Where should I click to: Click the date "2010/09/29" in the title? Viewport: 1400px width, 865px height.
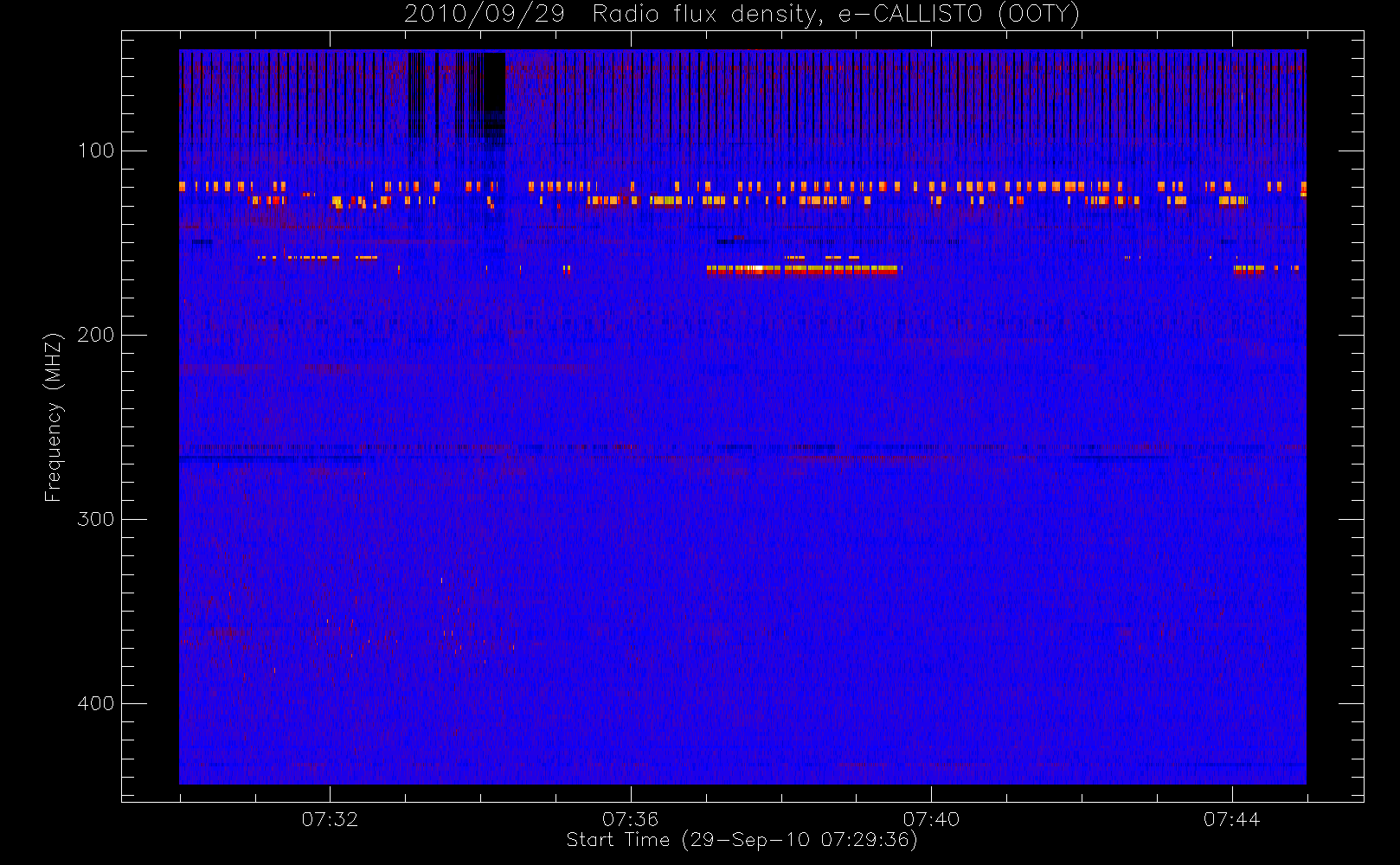click(x=485, y=15)
